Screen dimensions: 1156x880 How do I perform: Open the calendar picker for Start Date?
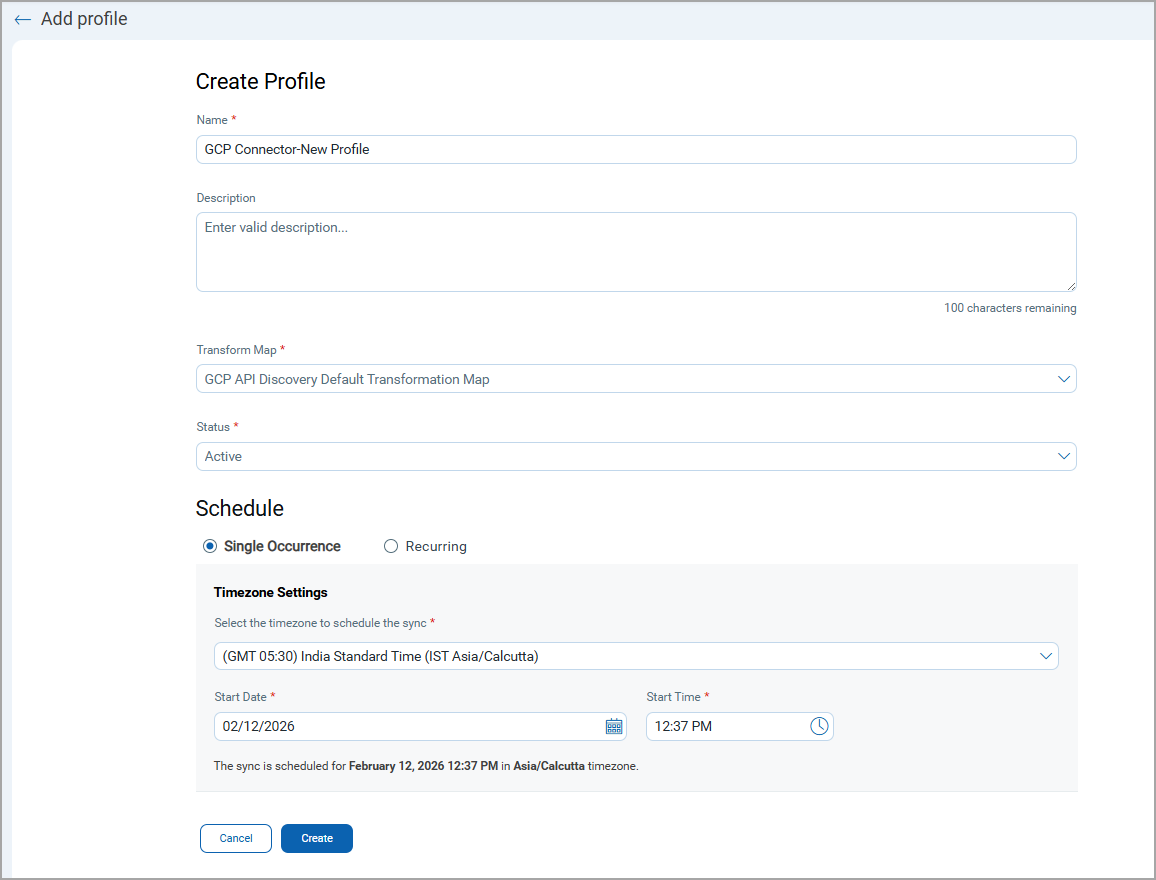tap(614, 727)
